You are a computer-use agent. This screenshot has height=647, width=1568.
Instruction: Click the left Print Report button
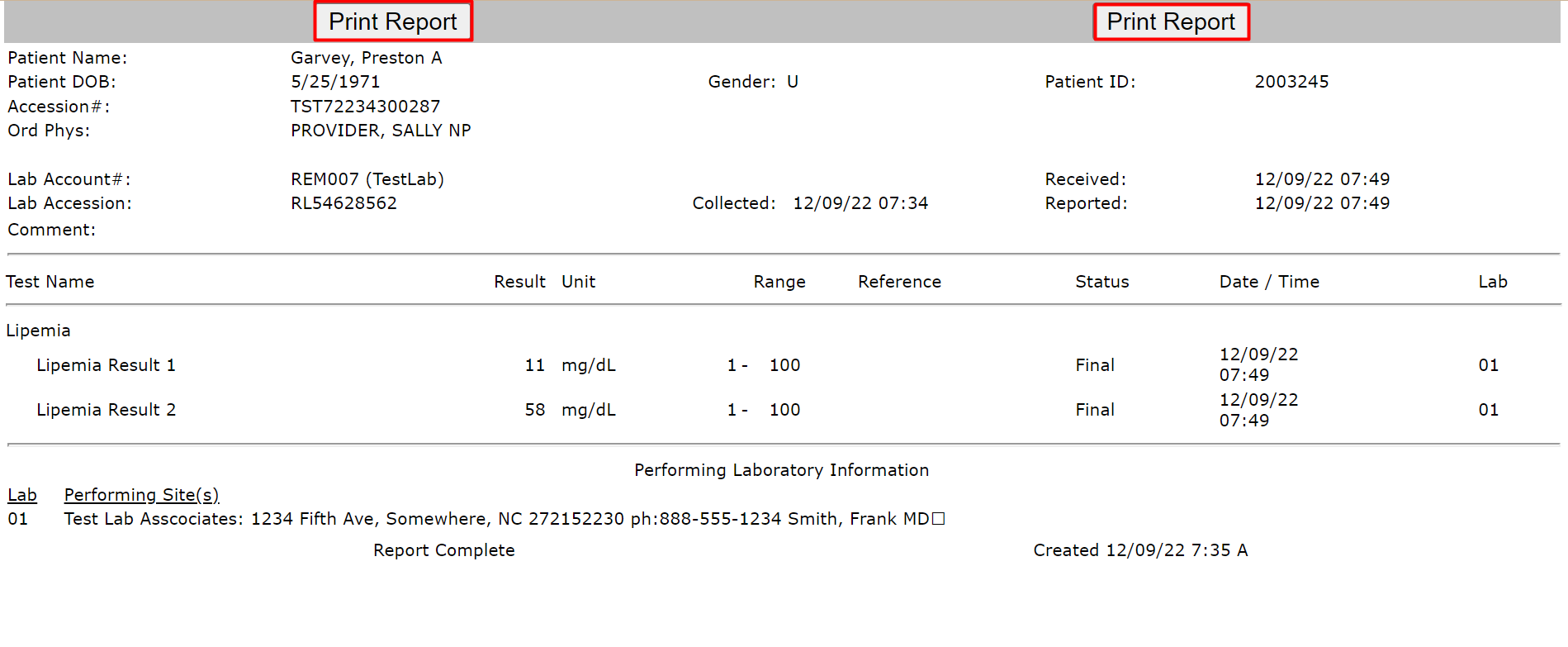click(x=393, y=21)
